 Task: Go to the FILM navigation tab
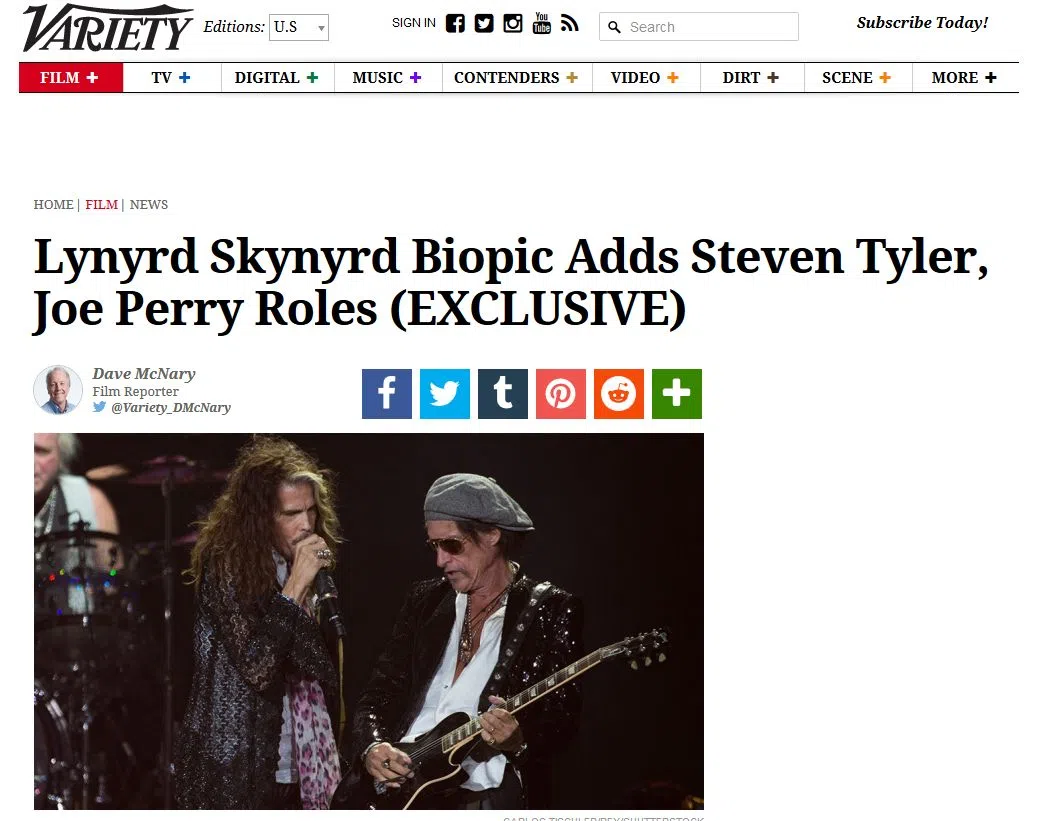click(71, 78)
